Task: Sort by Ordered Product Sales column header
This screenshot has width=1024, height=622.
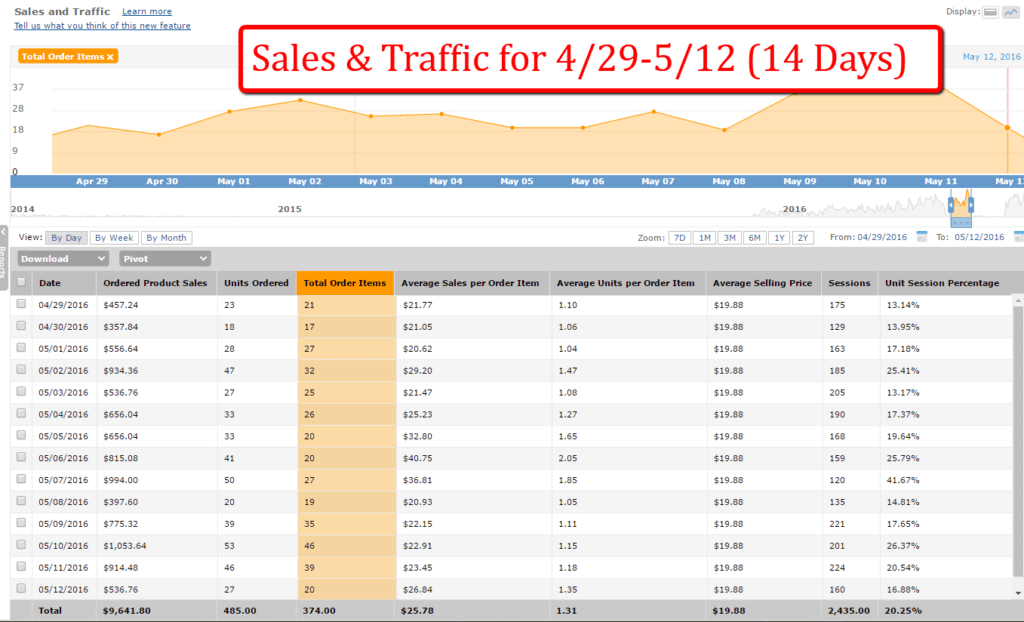Action: [155, 283]
